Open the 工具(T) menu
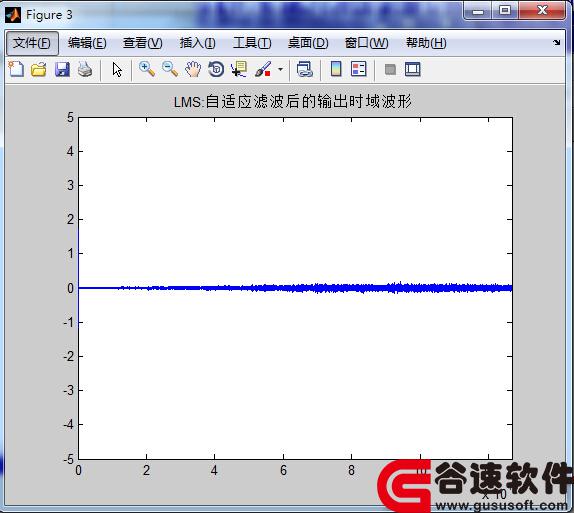The image size is (574, 513). pyautogui.click(x=252, y=43)
